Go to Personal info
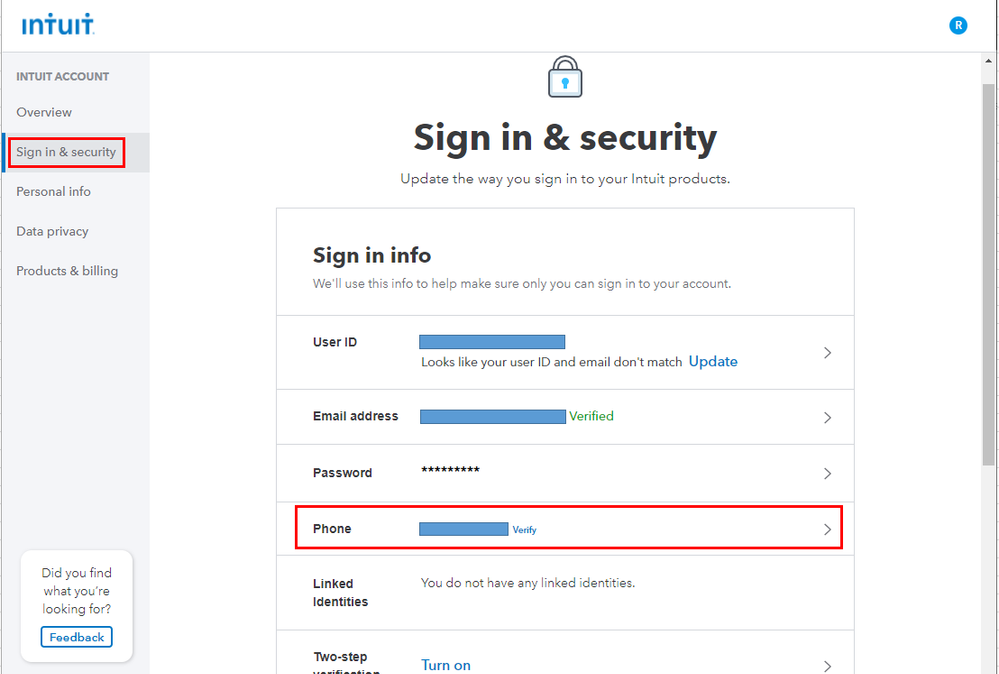This screenshot has width=999, height=674. (x=53, y=191)
